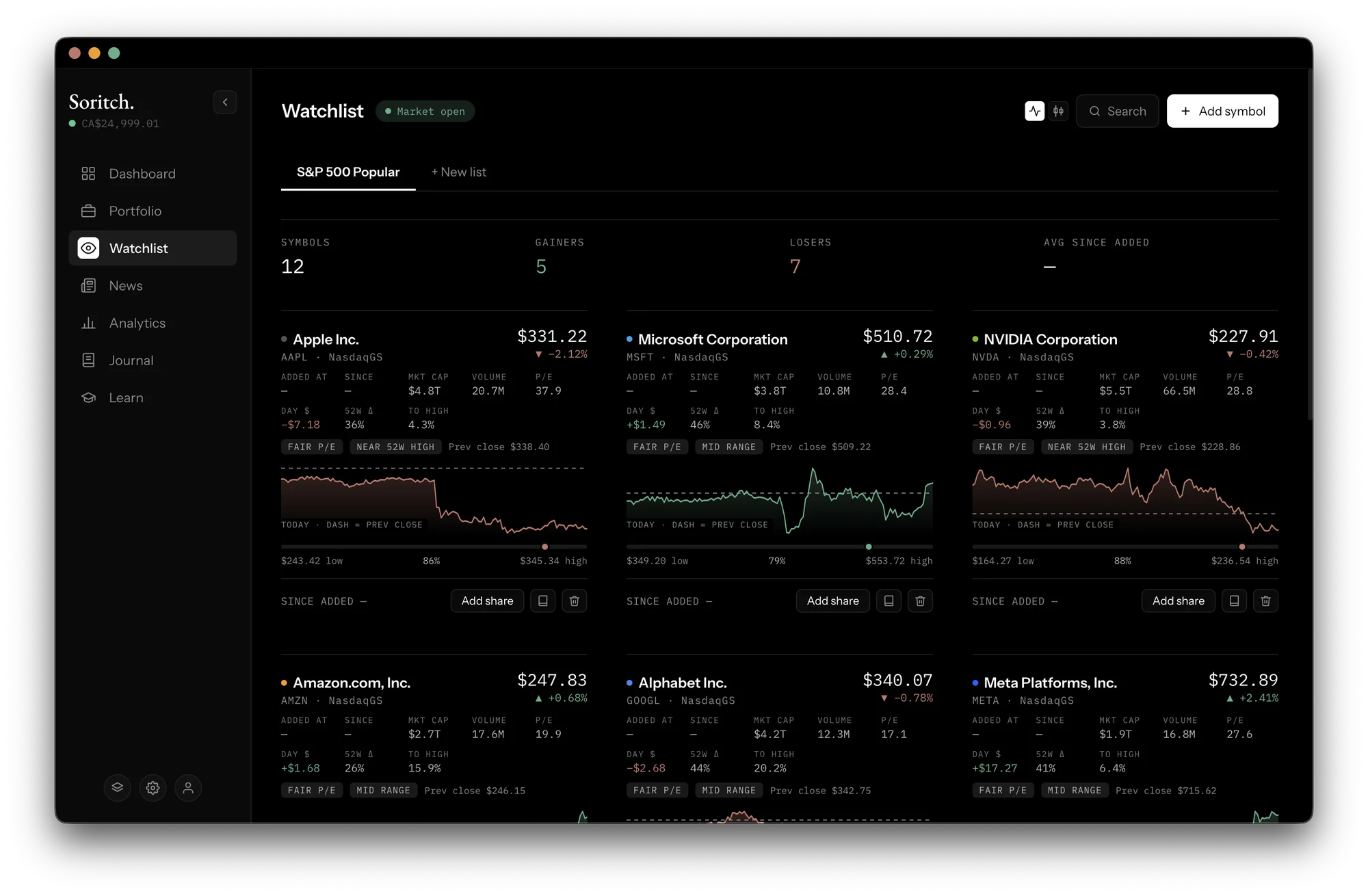Click Add share on the NVIDIA card

[1178, 601]
